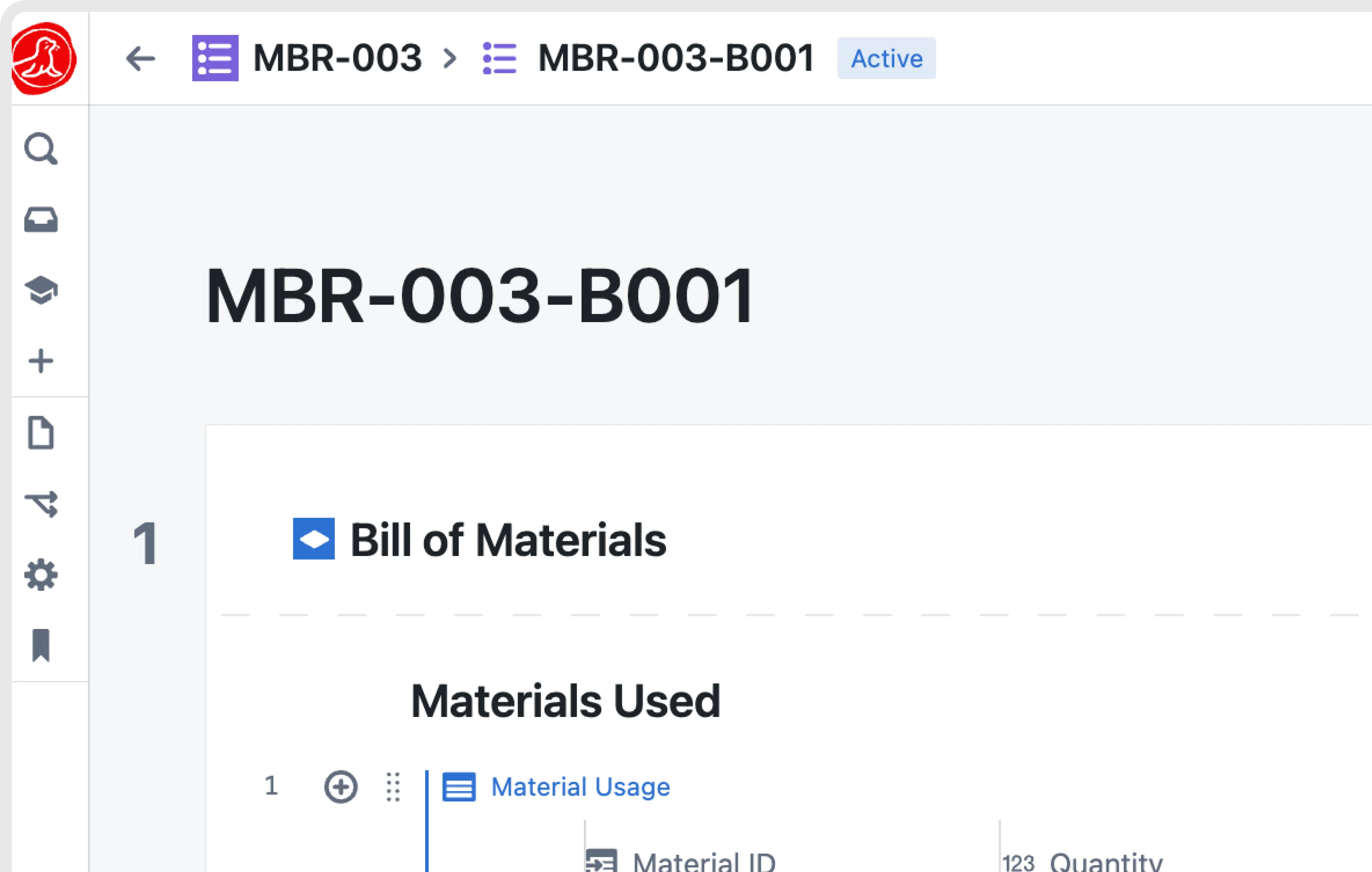Click the Active status badge

886,58
